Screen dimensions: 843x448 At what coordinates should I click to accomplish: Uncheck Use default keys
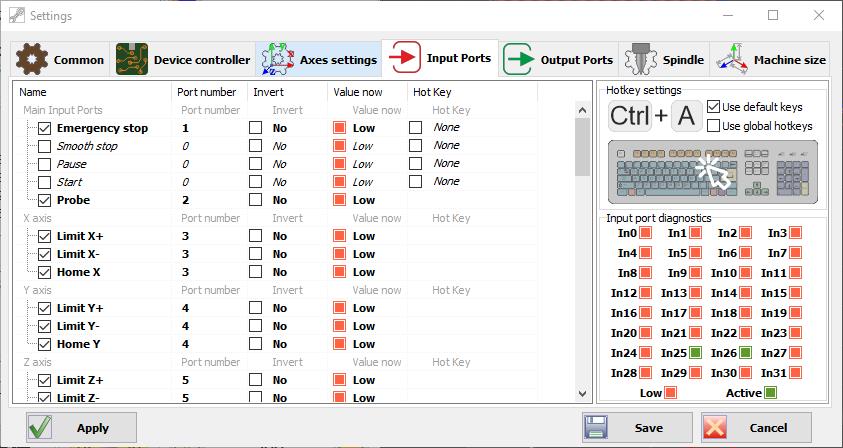click(x=713, y=106)
